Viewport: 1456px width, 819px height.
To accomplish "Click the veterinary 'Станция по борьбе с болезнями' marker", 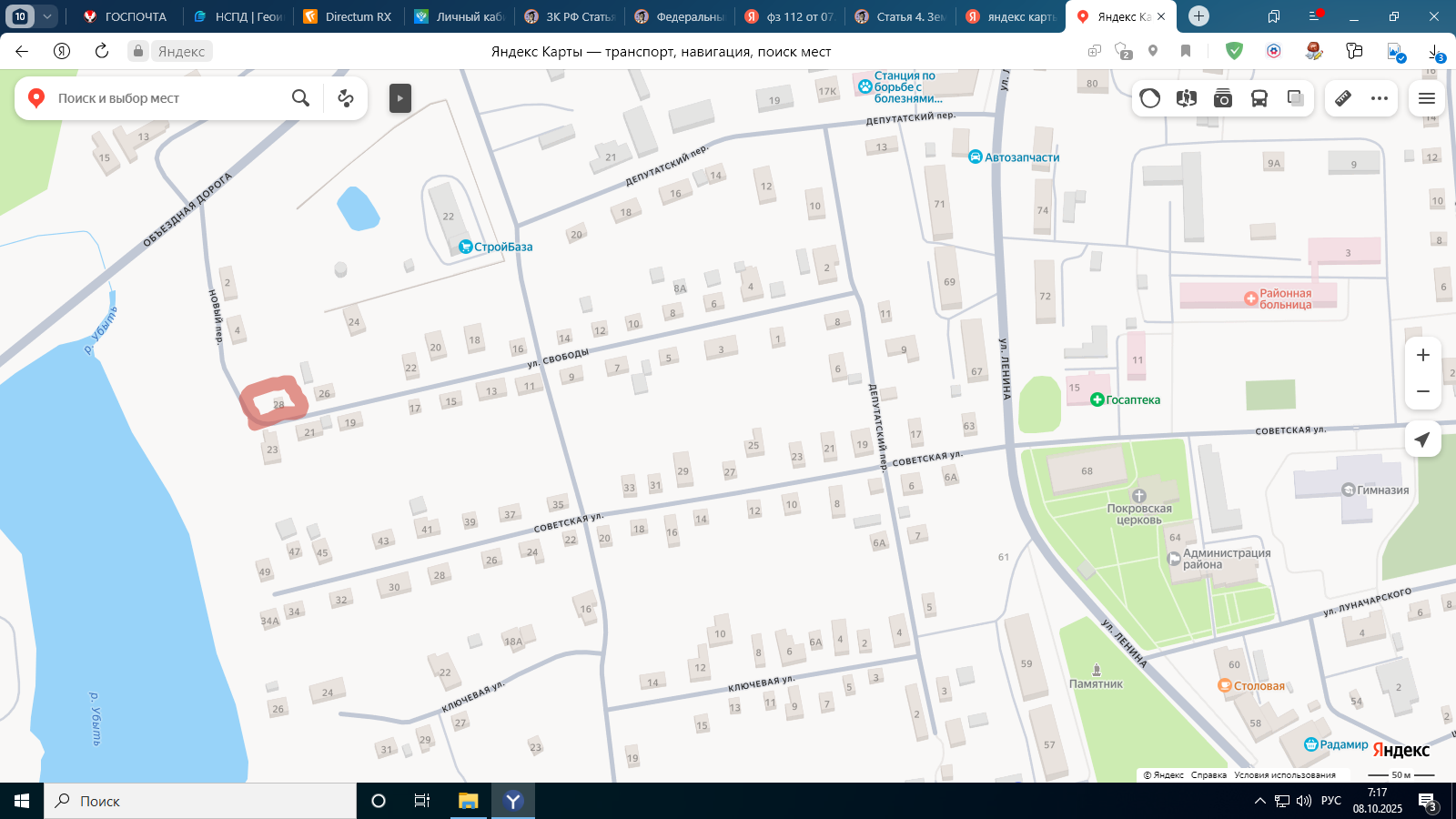I will tap(898, 87).
